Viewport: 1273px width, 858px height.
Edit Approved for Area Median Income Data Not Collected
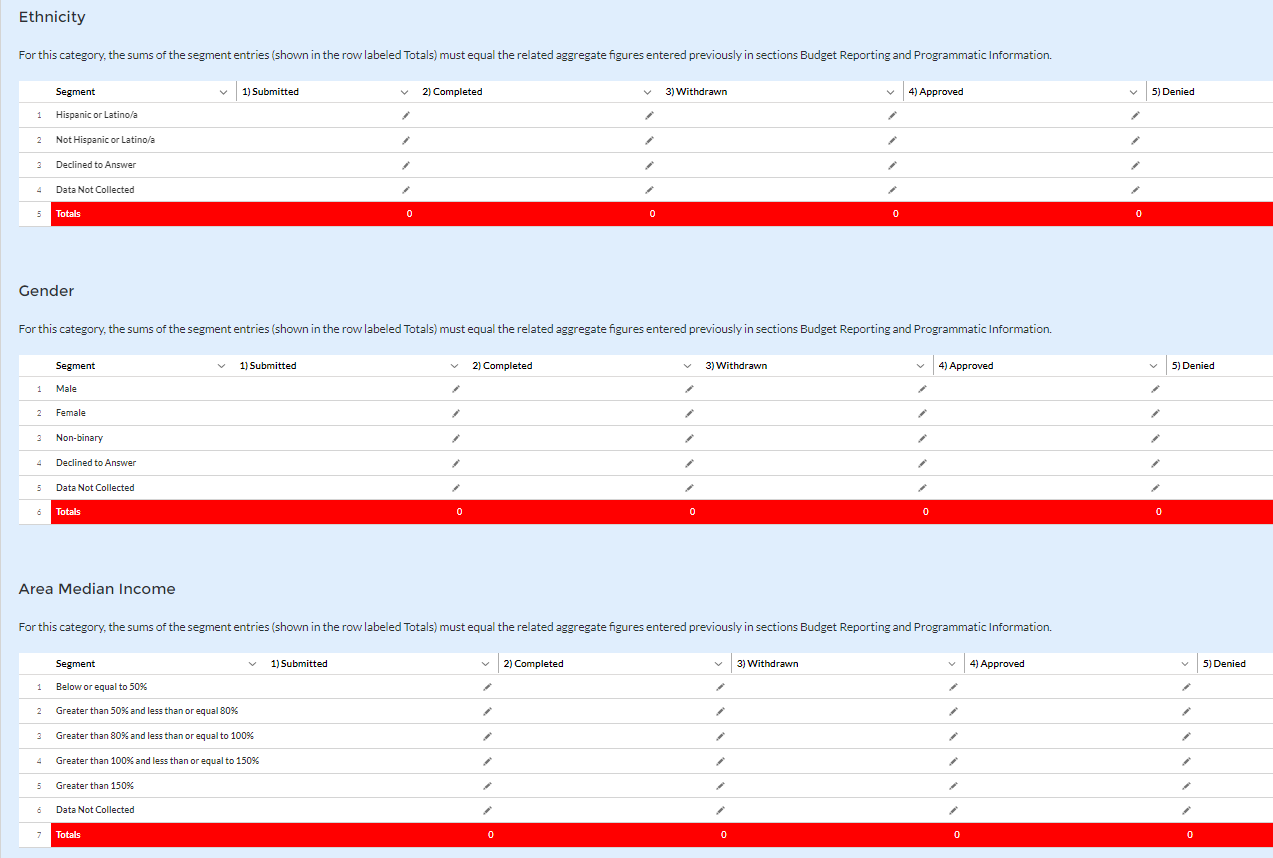(1186, 810)
